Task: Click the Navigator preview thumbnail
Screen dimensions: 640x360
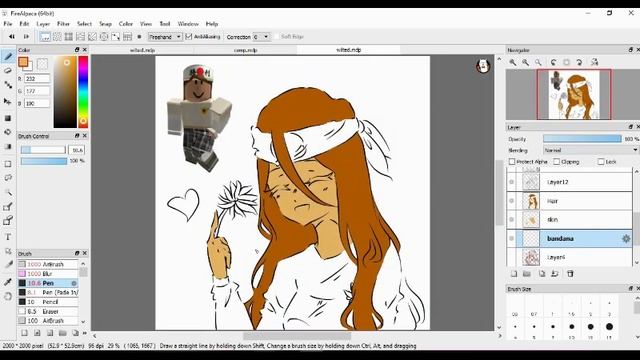Action: (574, 94)
